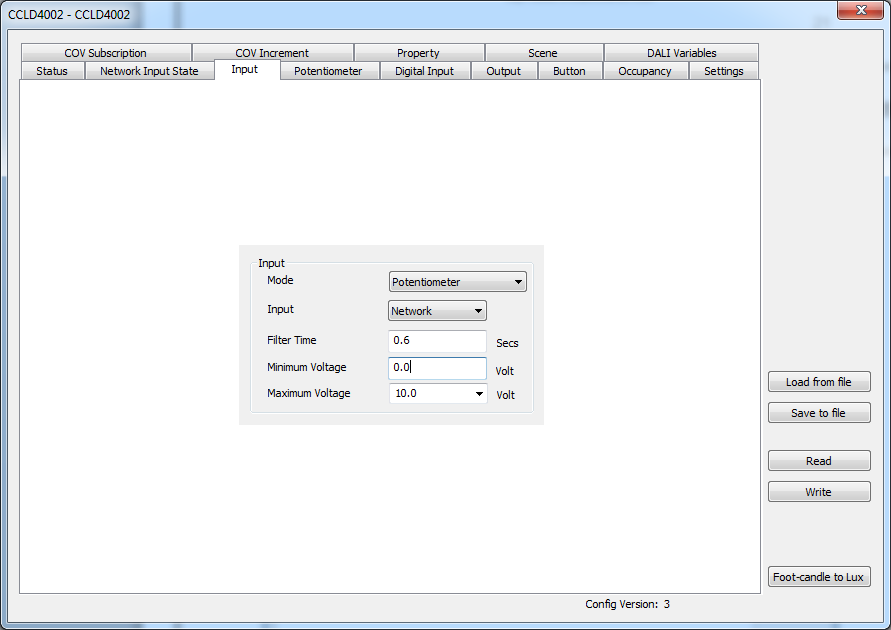Go to the Status tab
This screenshot has height=630, width=891.
pos(52,71)
